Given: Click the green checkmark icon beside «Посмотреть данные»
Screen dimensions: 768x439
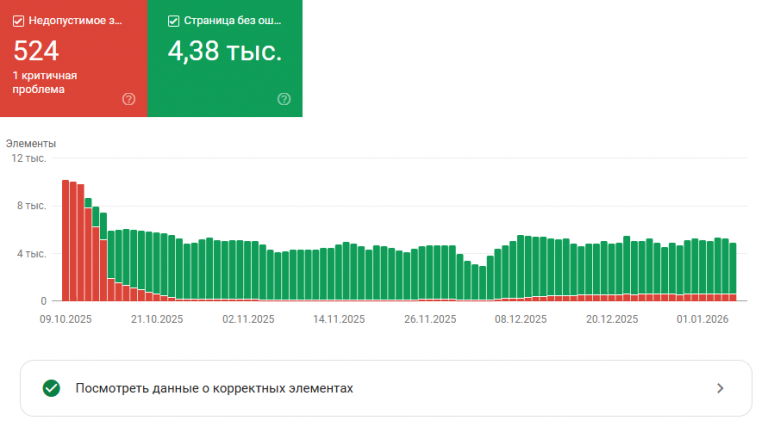Looking at the screenshot, I should pos(51,388).
